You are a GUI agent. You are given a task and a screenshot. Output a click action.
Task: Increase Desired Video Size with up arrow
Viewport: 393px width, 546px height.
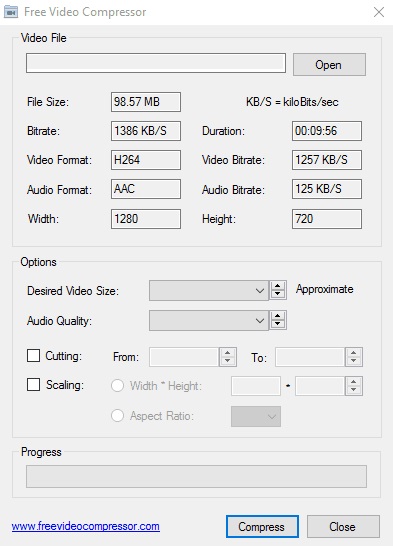tap(278, 286)
